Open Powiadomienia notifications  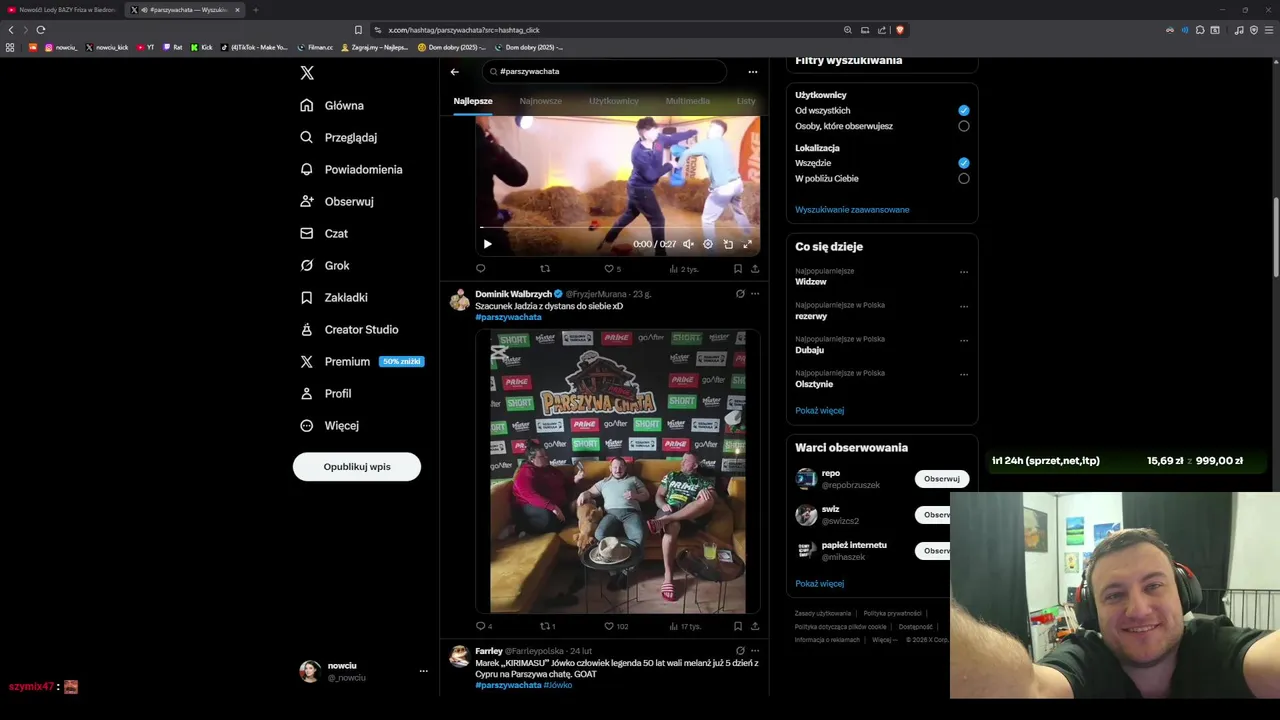tap(351, 169)
